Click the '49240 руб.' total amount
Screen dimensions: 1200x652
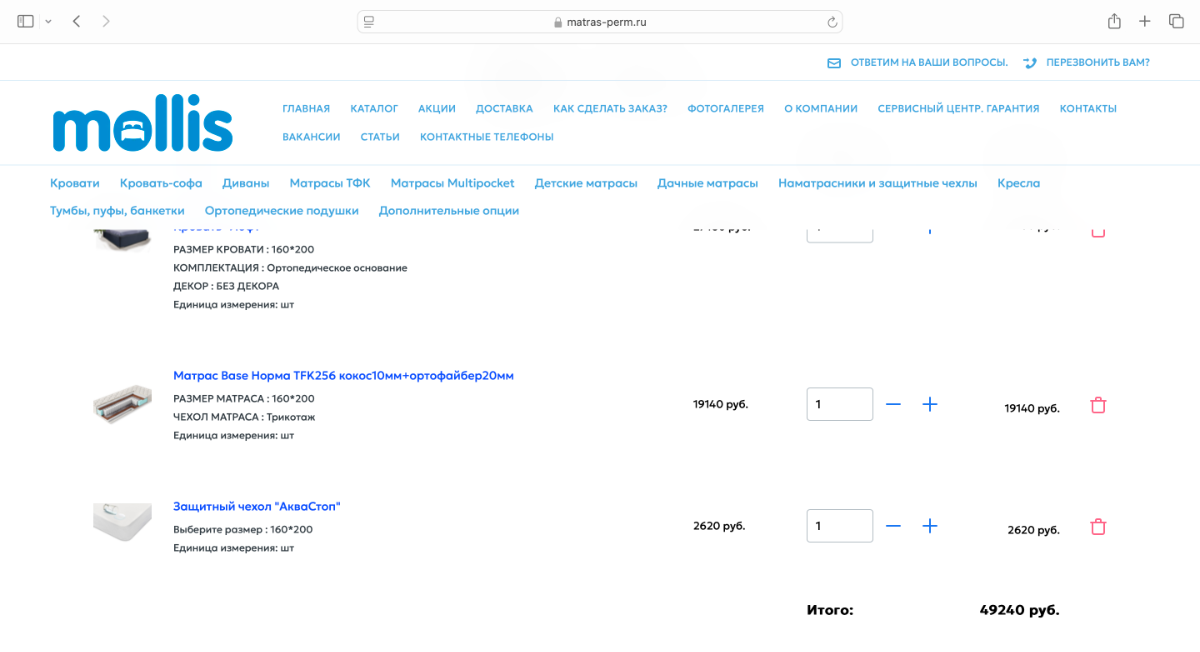tap(1019, 610)
